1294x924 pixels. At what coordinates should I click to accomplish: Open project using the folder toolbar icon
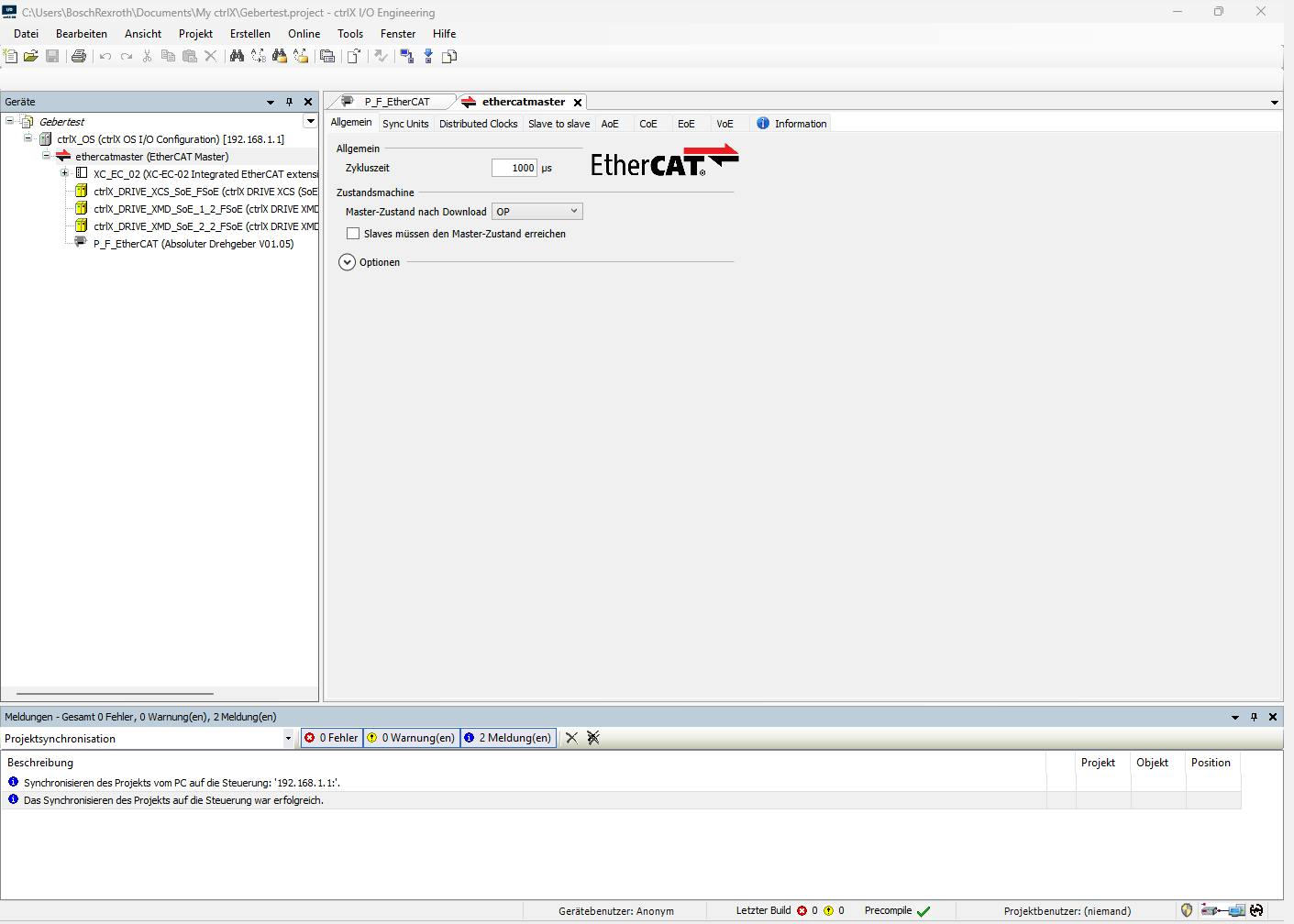tap(30, 57)
